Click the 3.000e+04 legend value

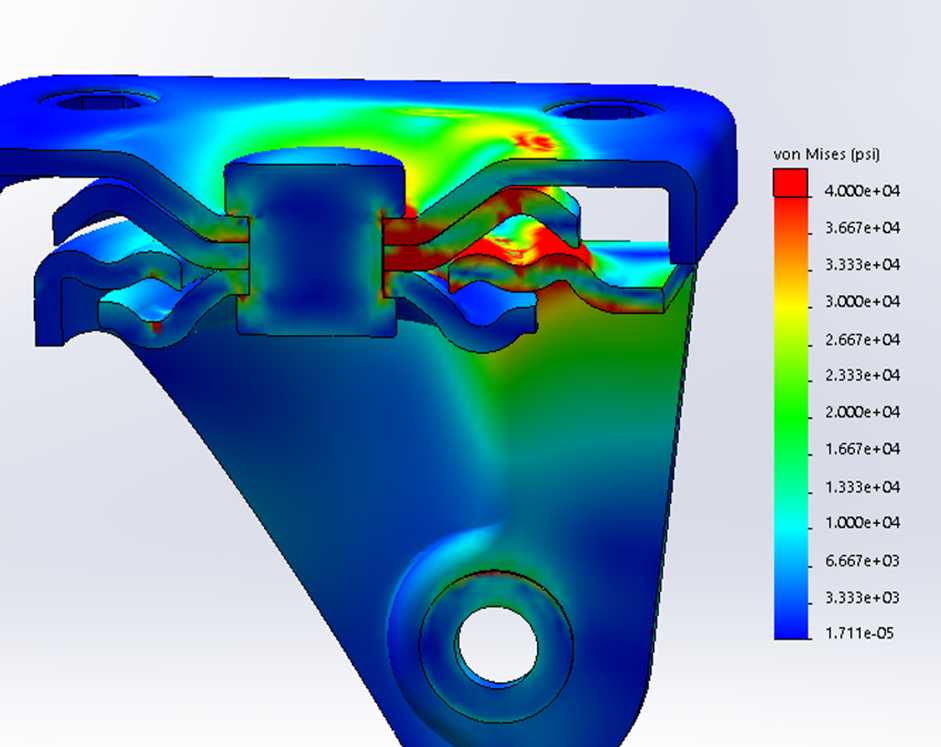click(x=862, y=302)
